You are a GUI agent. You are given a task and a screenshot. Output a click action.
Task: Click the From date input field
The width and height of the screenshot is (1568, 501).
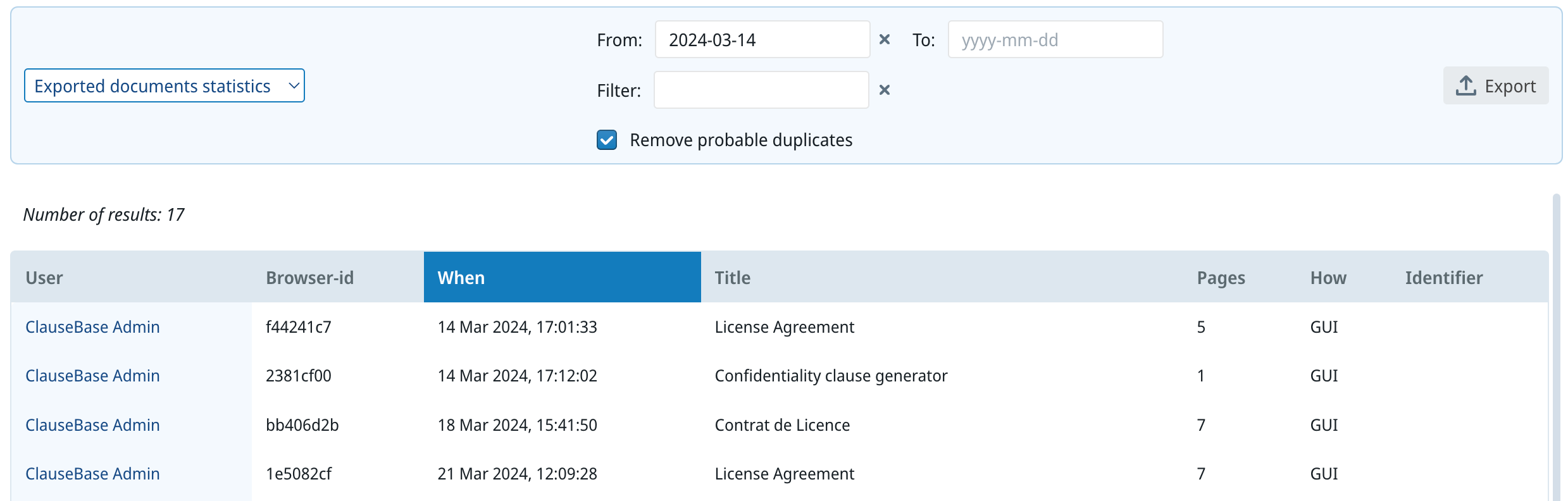(x=762, y=40)
